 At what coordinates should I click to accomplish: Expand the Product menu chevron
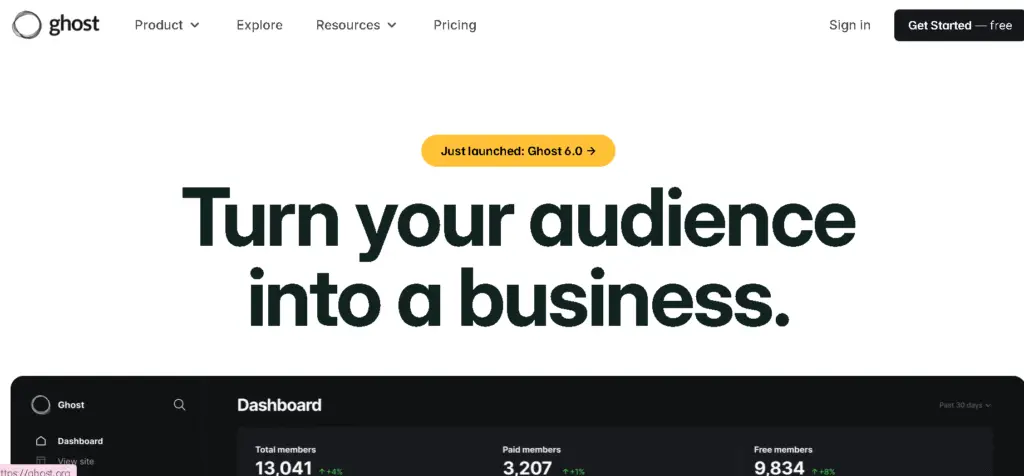coord(195,25)
